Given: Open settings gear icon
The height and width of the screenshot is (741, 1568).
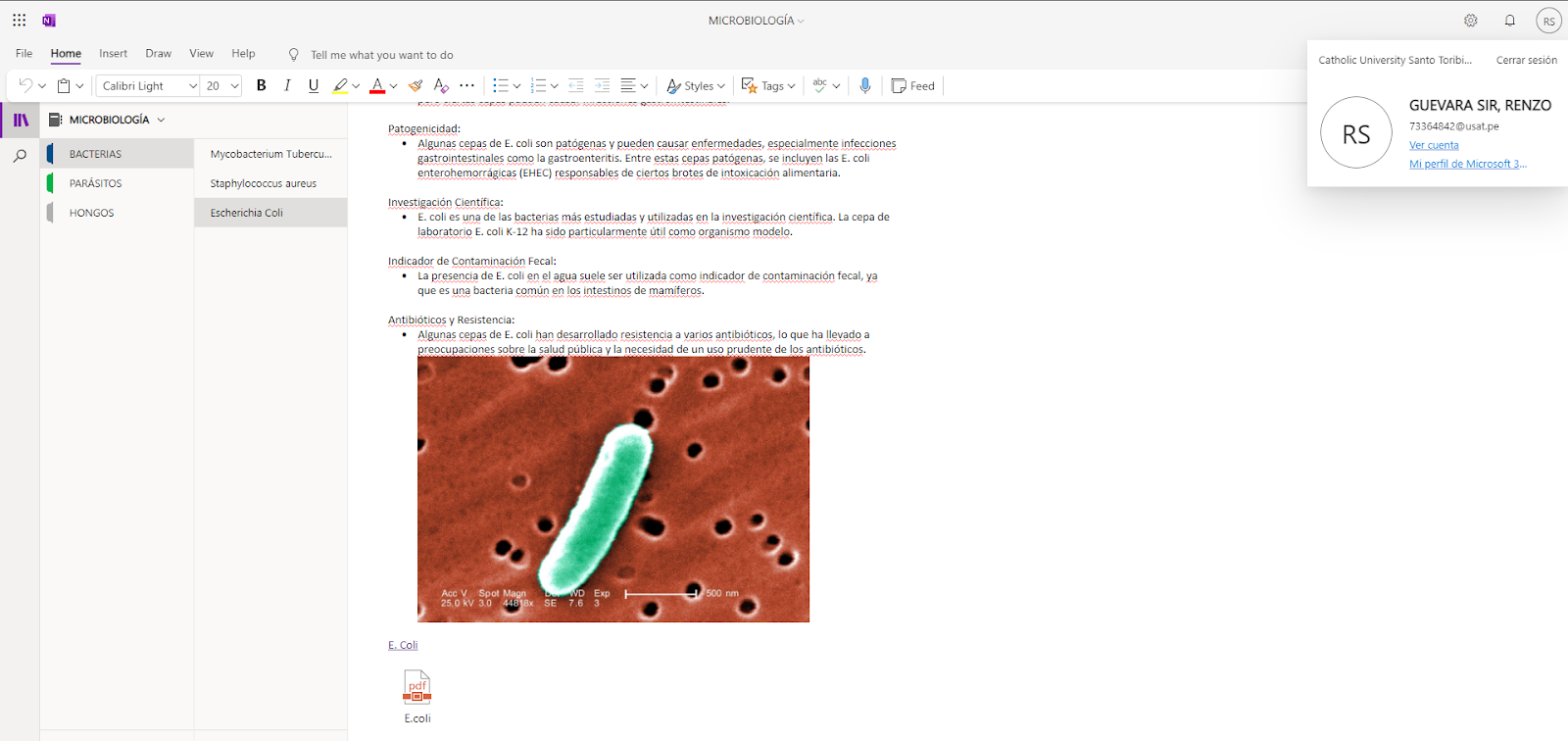Looking at the screenshot, I should tap(1471, 20).
